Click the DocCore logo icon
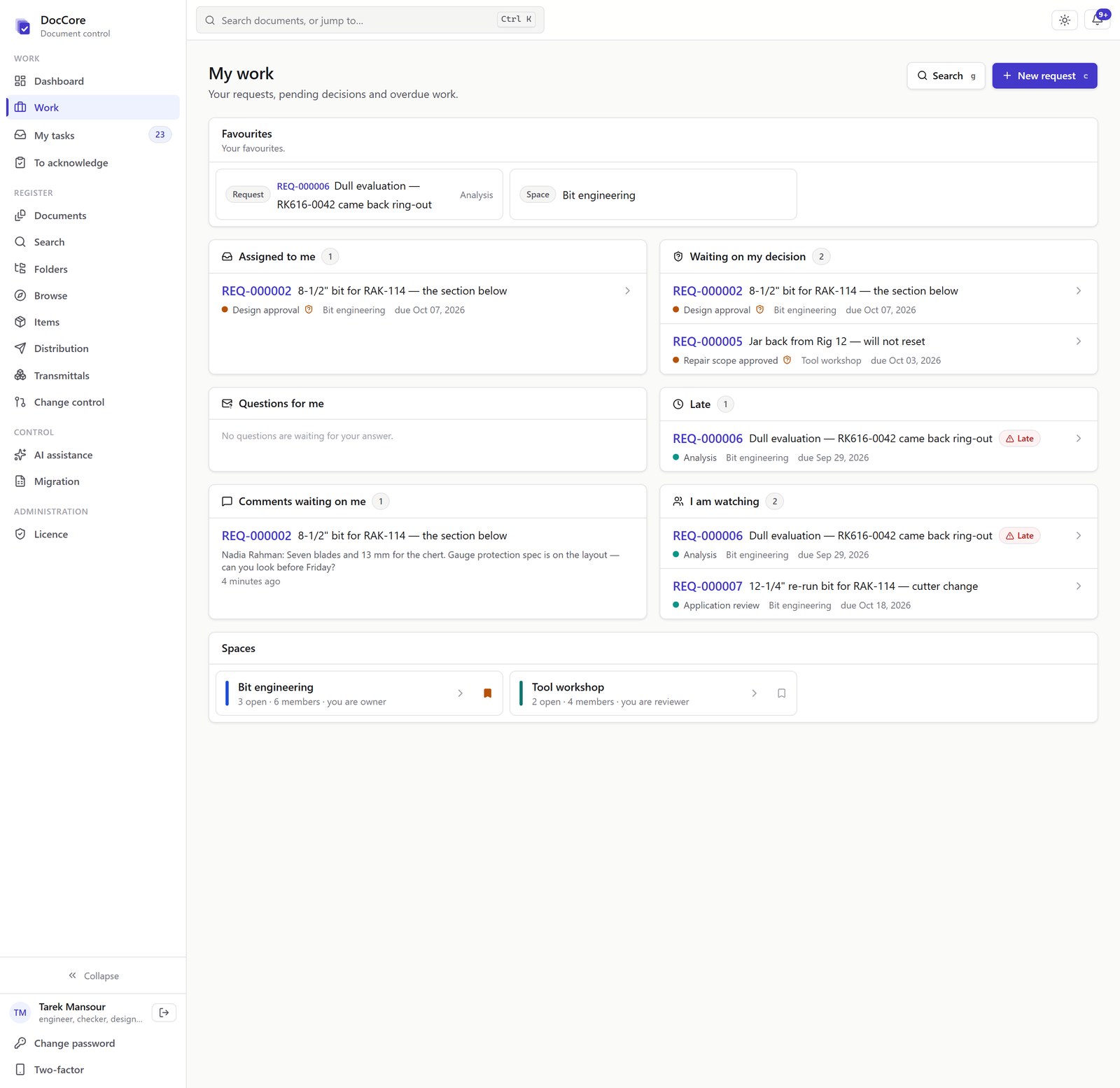 coord(23,27)
